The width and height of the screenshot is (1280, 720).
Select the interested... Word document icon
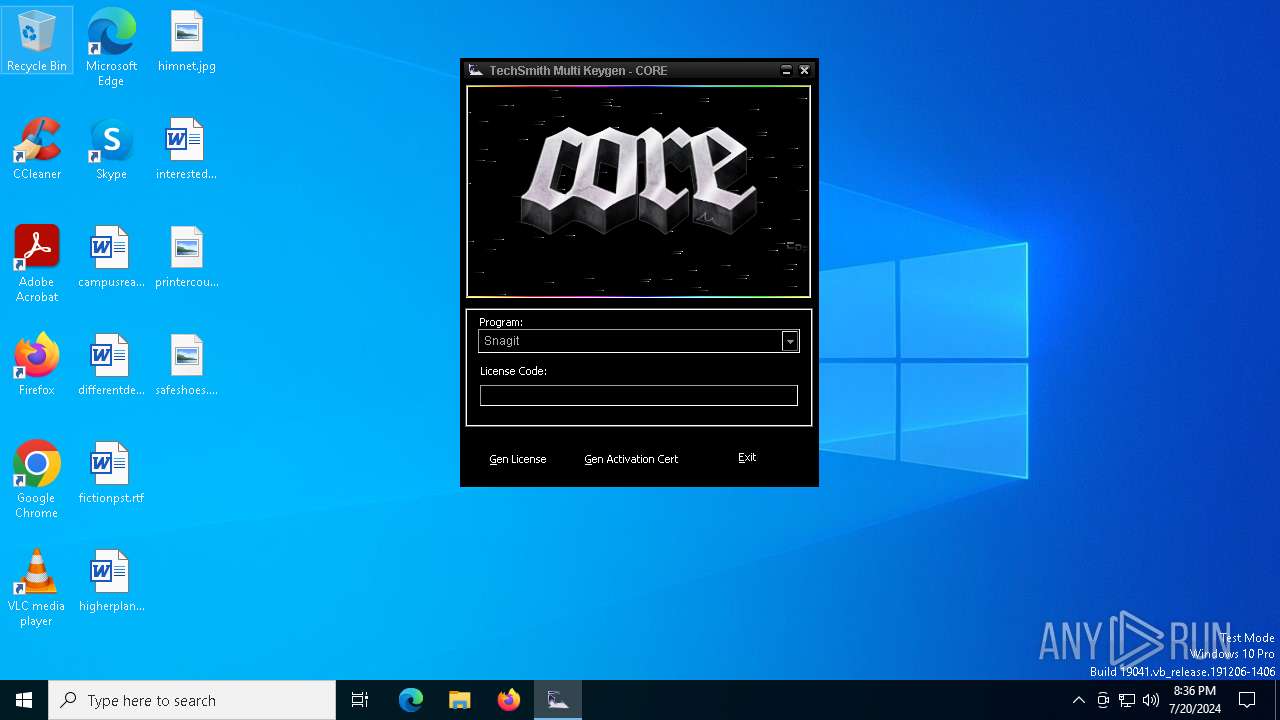pyautogui.click(x=187, y=148)
